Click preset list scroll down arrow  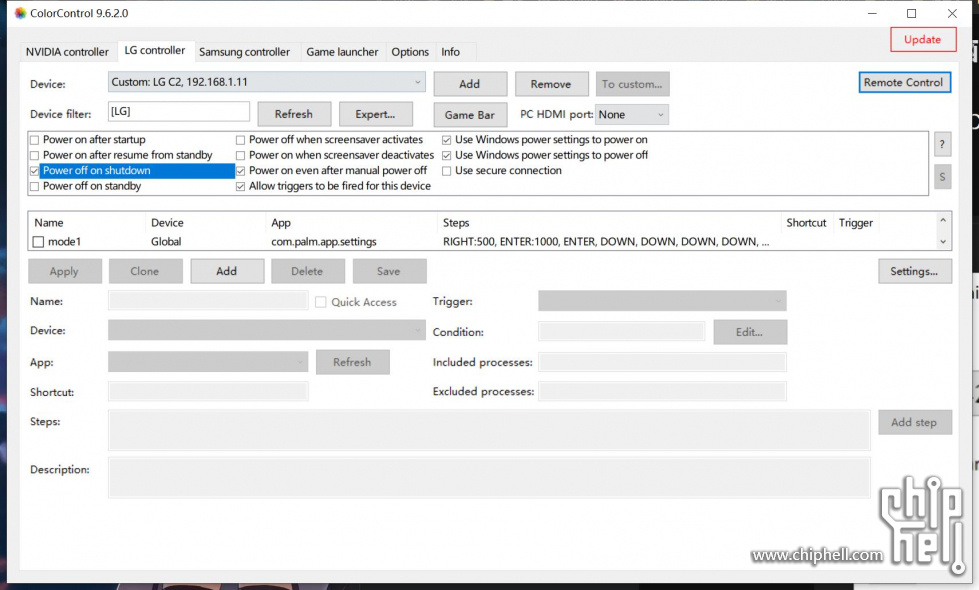pos(943,242)
